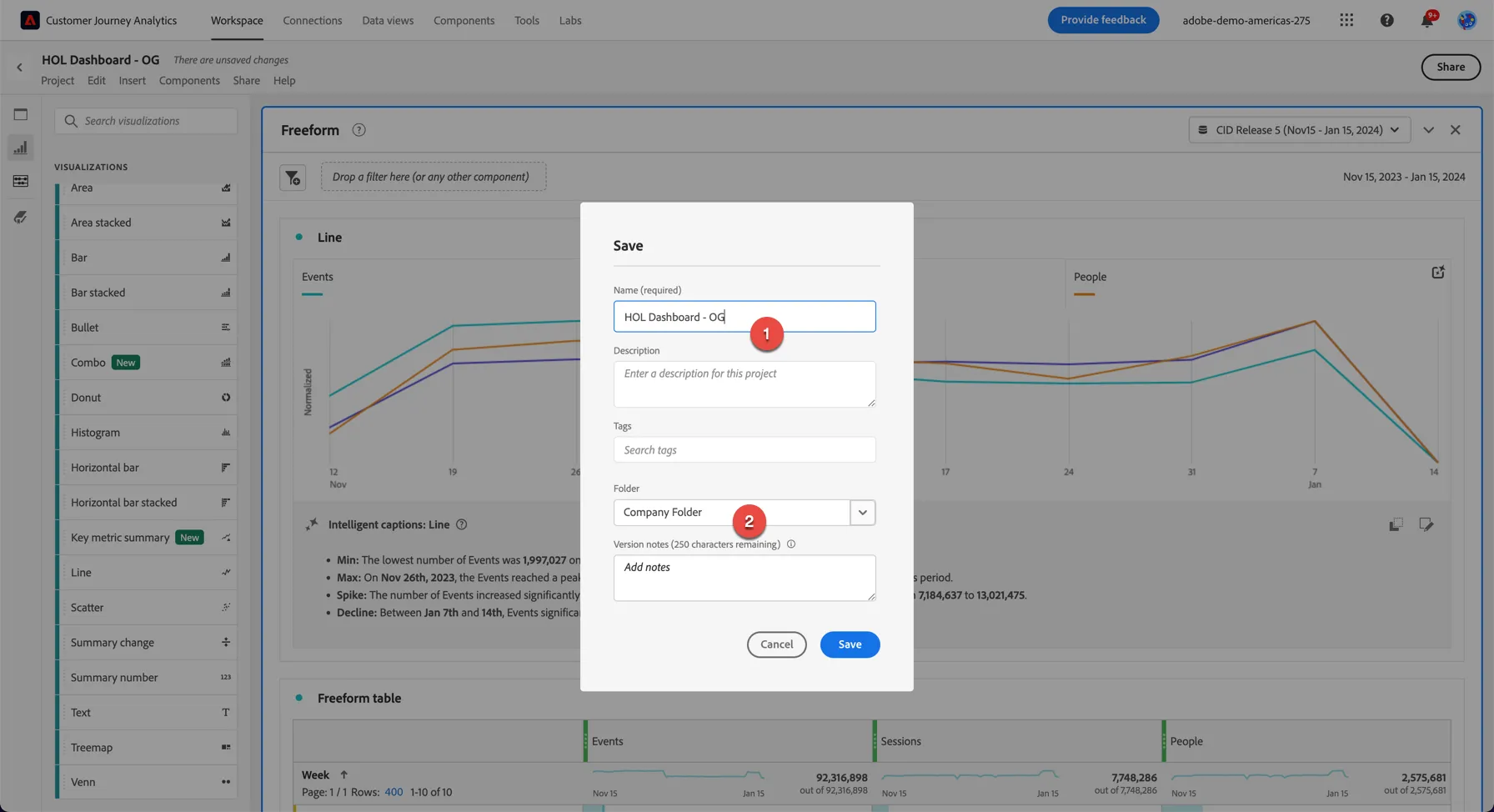Close the Freeform panel
This screenshot has height=812, width=1494.
coord(1455,130)
